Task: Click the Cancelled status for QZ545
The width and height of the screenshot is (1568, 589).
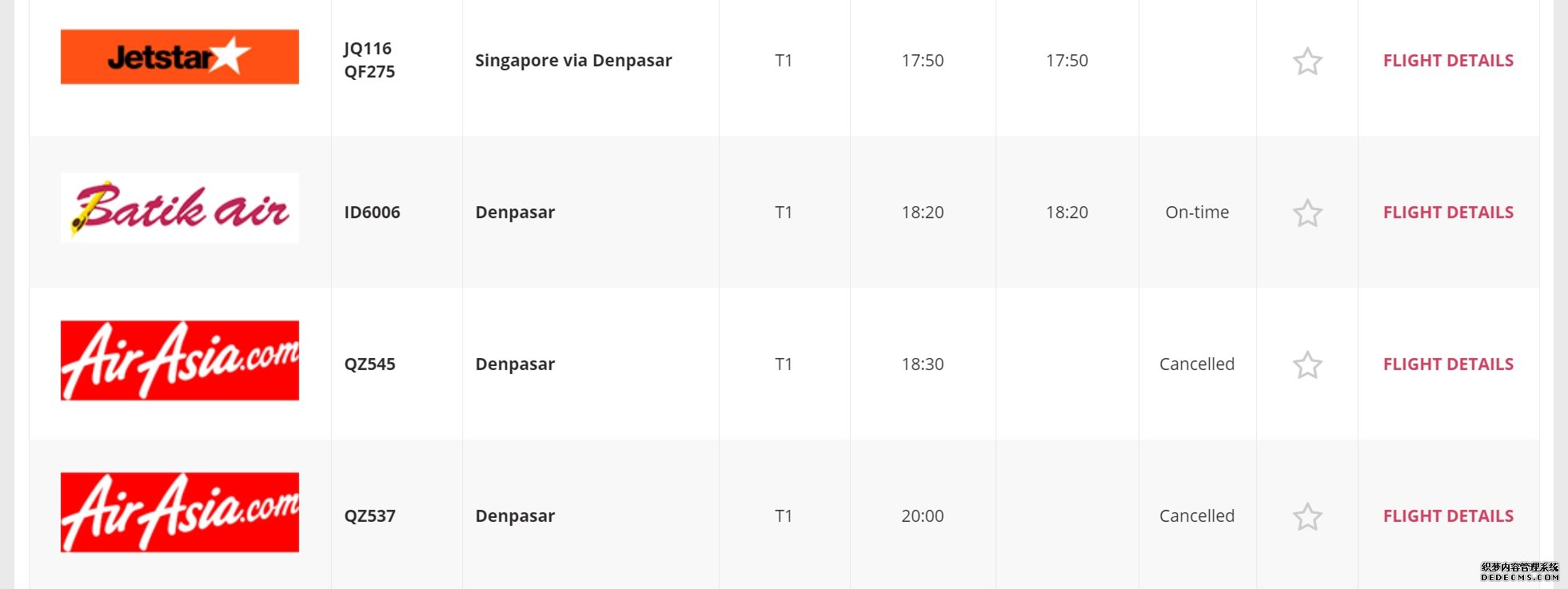Action: (1197, 364)
